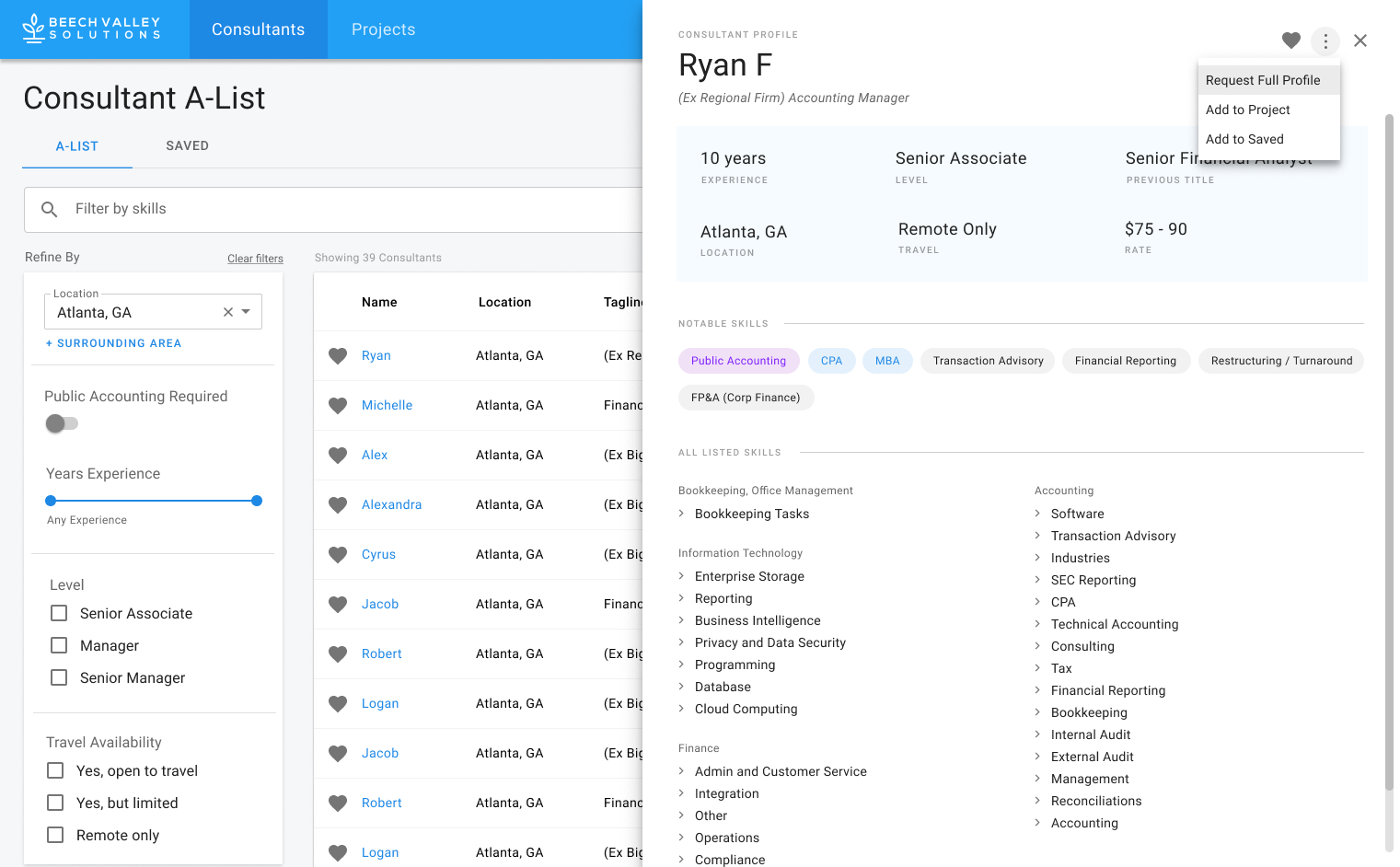Click the search magnifier in the skills filter
The height and width of the screenshot is (867, 1400).
point(49,209)
